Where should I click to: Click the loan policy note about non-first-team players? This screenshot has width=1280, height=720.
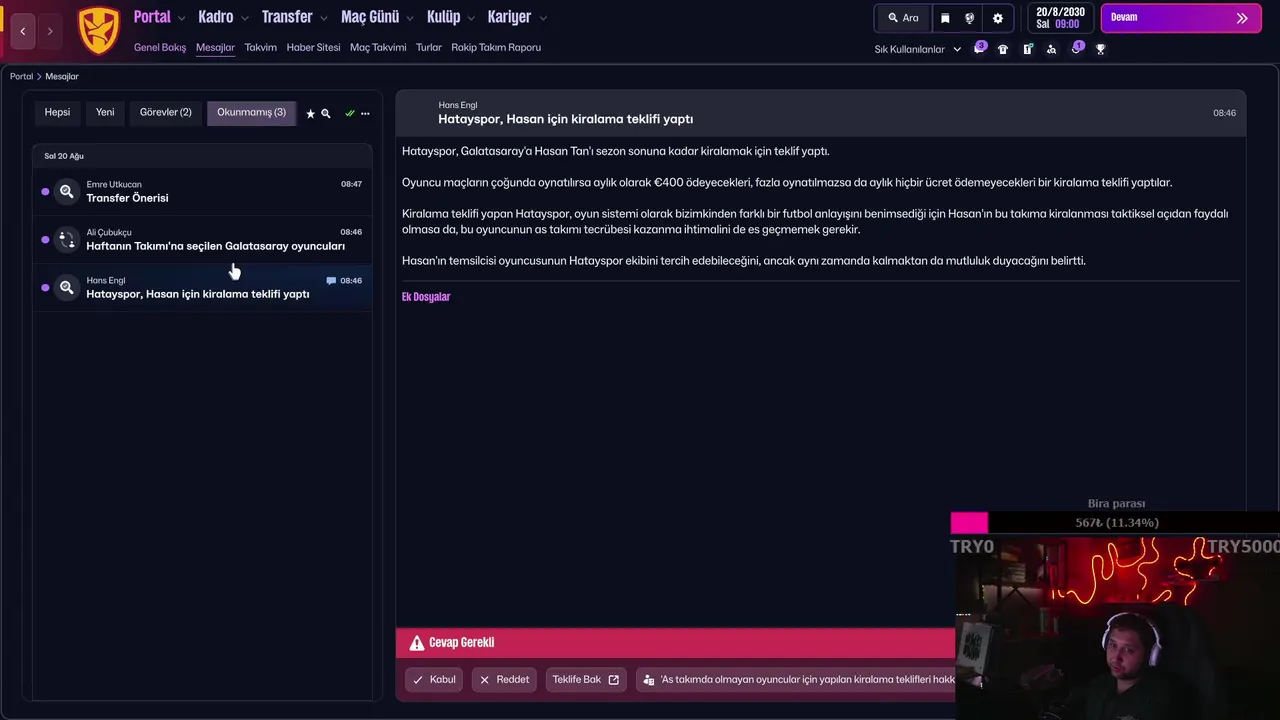[x=797, y=680]
